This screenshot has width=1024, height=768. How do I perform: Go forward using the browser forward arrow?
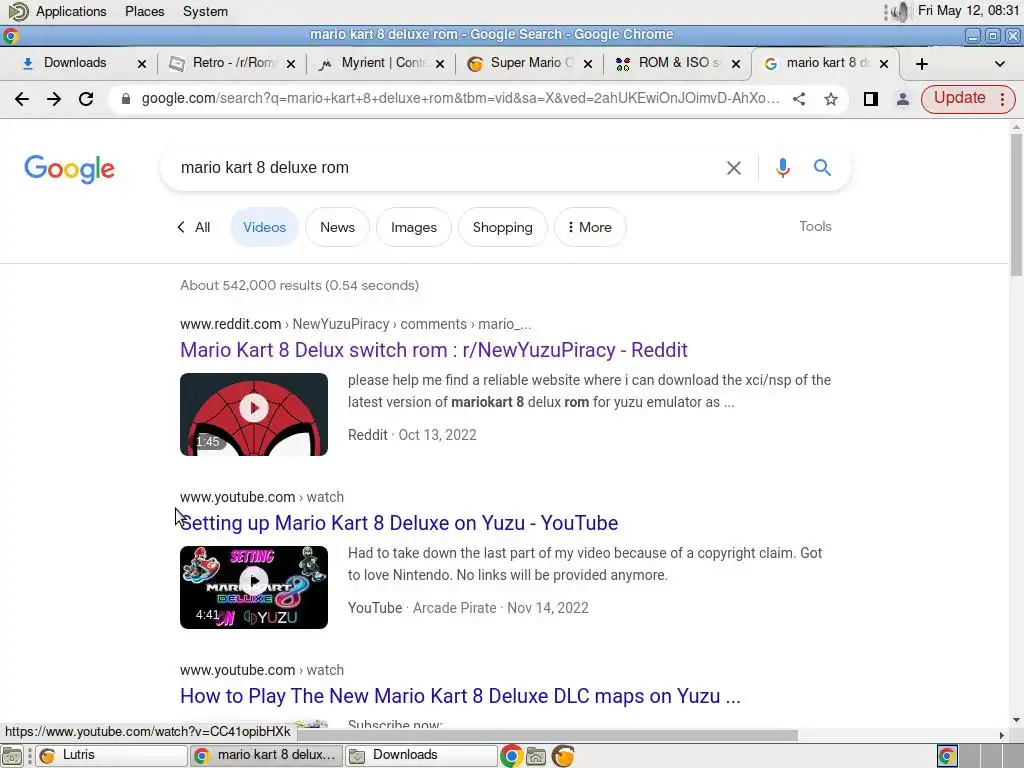[x=54, y=99]
